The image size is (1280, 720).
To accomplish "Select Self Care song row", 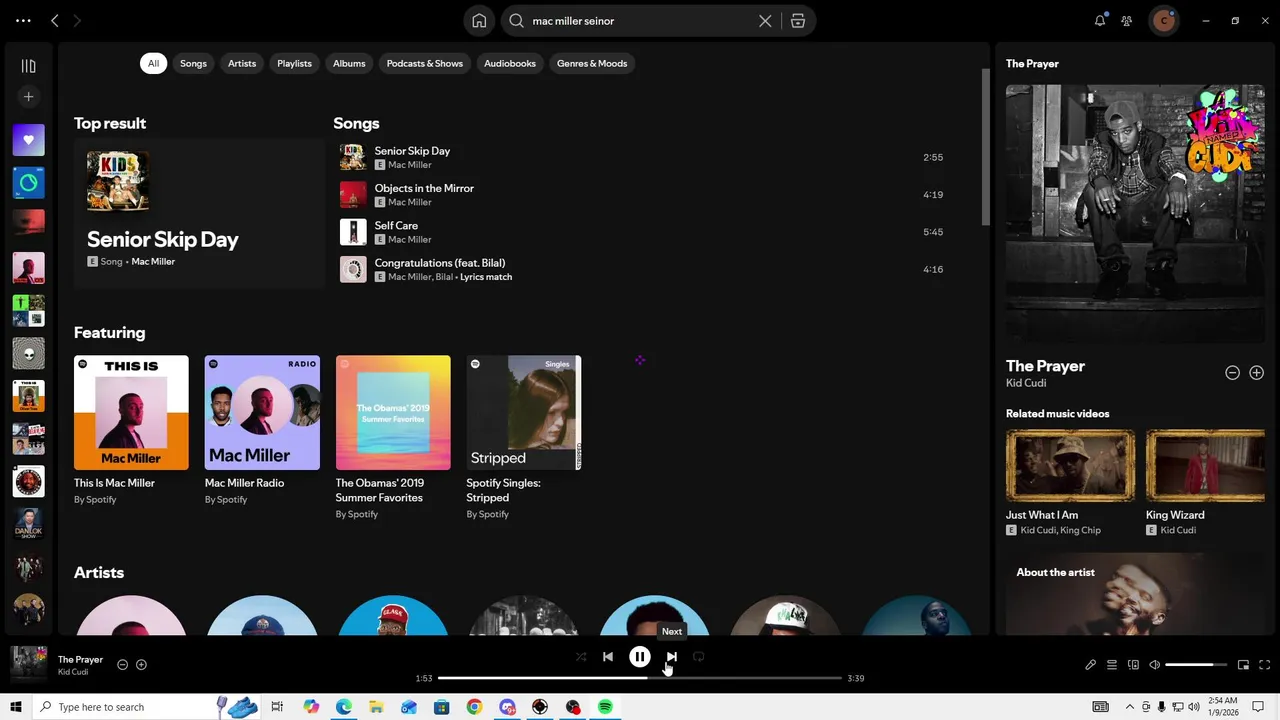I will (642, 232).
